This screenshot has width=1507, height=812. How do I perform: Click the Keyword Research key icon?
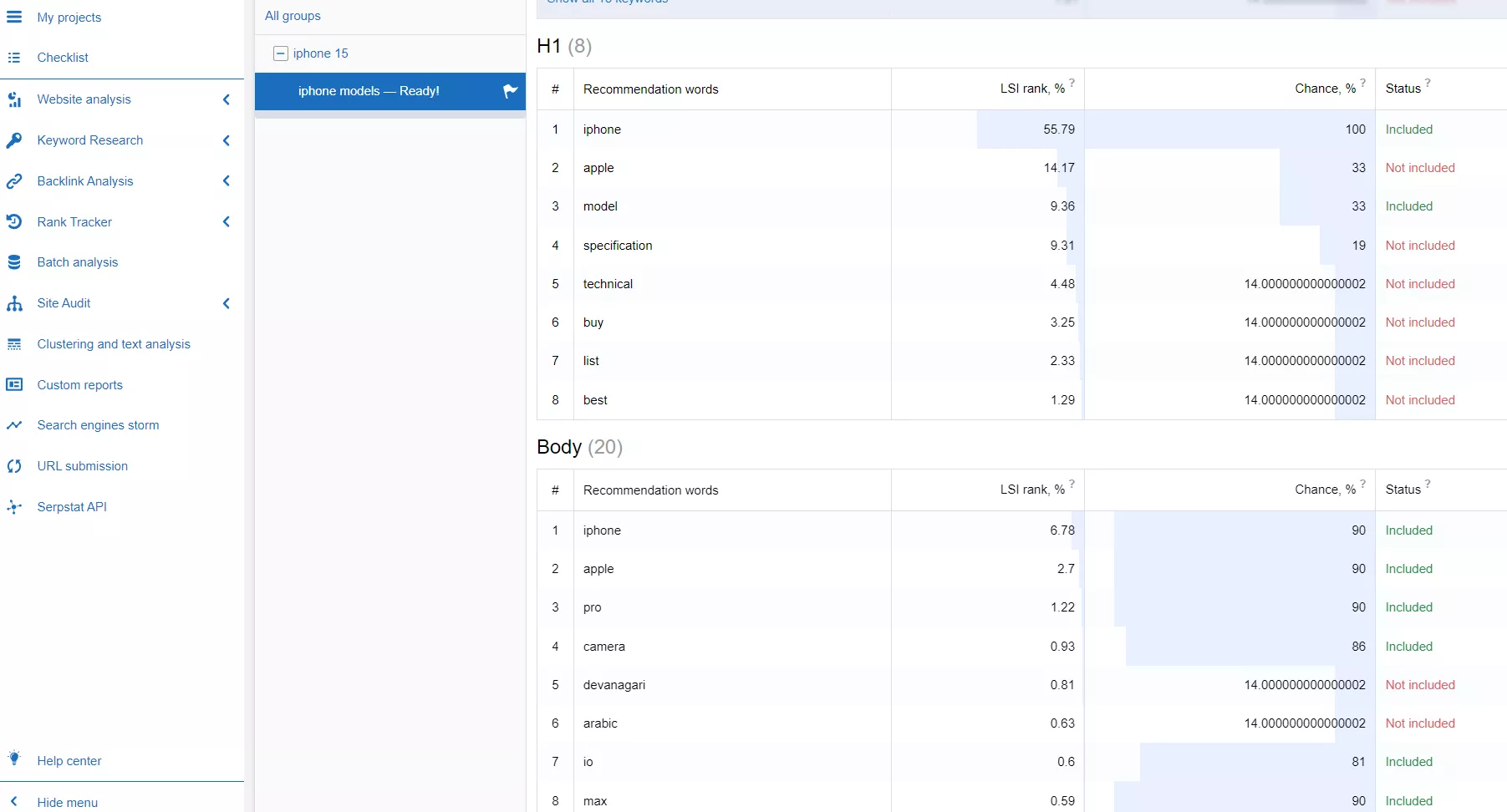(x=14, y=140)
